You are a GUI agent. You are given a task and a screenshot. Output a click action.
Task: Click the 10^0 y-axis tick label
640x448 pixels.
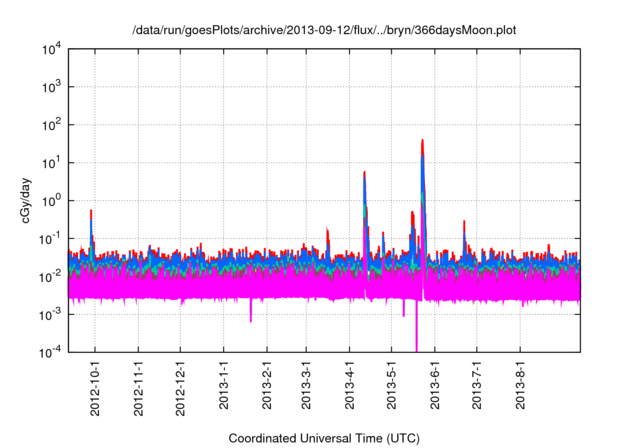click(x=51, y=200)
